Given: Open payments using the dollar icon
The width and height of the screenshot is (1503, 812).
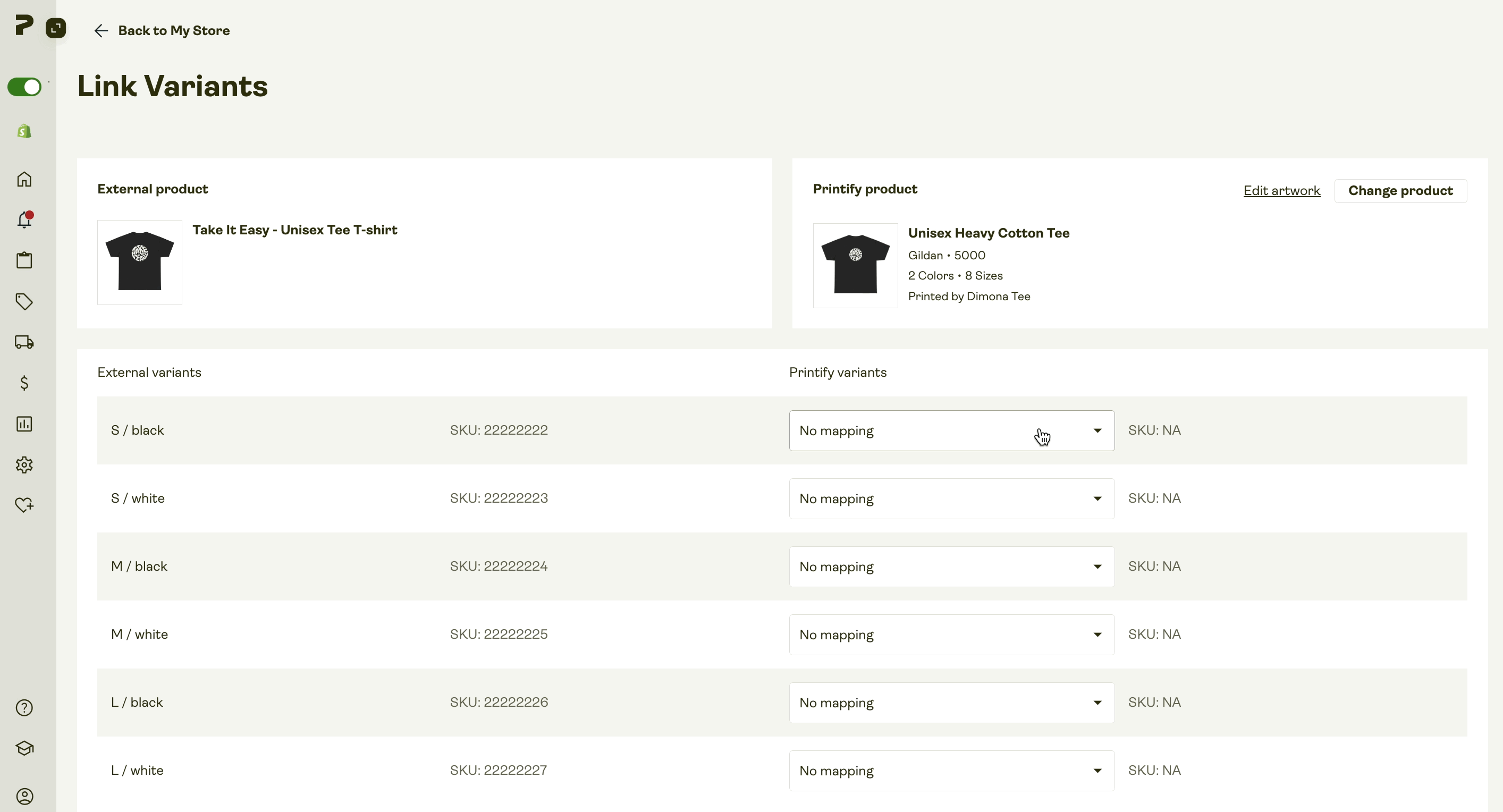Looking at the screenshot, I should [24, 383].
